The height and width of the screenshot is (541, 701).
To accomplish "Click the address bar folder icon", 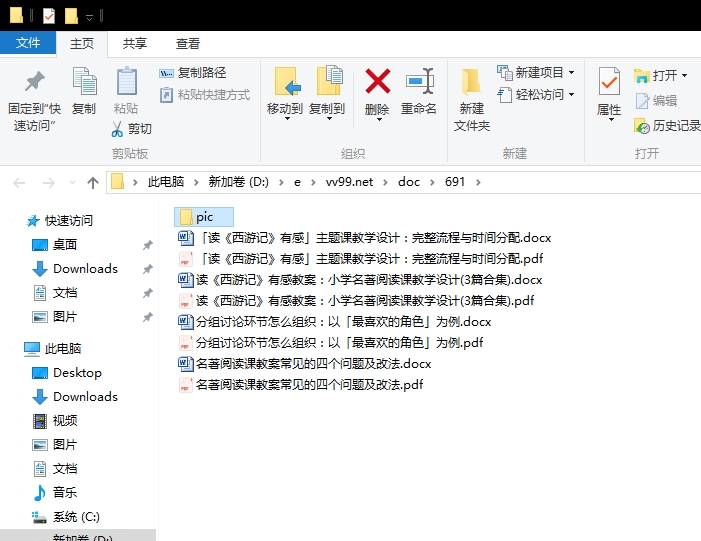I will 118,182.
